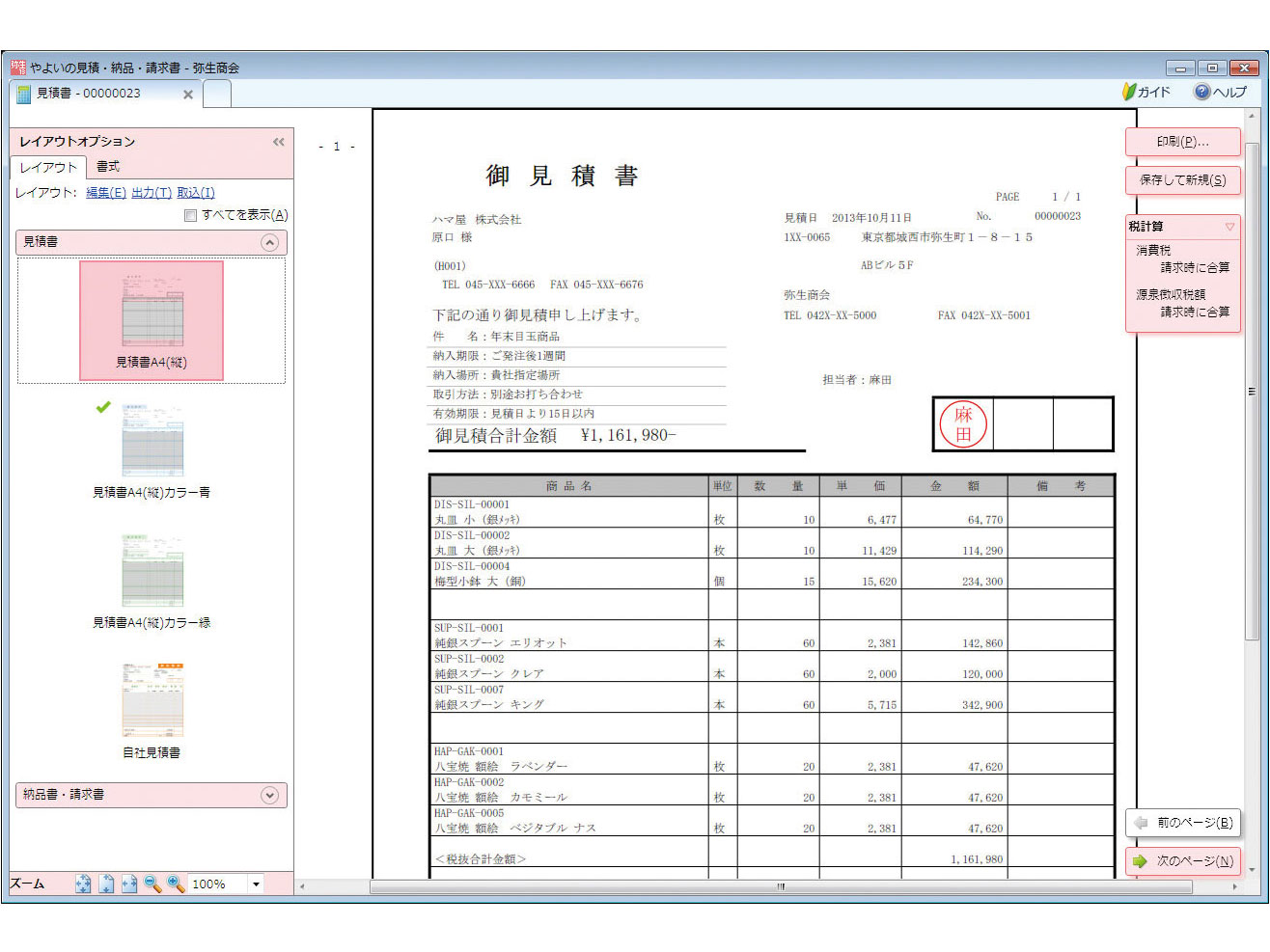Click the 梅型小鉢 大 (銅) item name
Viewport: 1270px width, 952px height.
(x=480, y=582)
